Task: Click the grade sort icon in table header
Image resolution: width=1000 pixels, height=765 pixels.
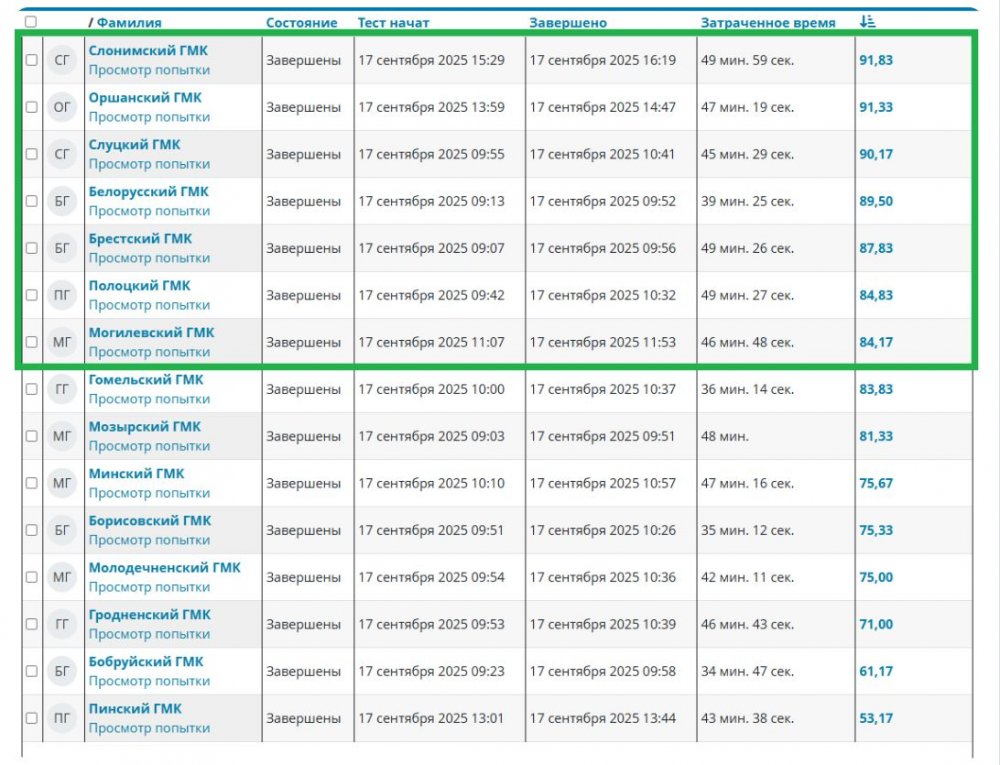Action: click(x=867, y=21)
